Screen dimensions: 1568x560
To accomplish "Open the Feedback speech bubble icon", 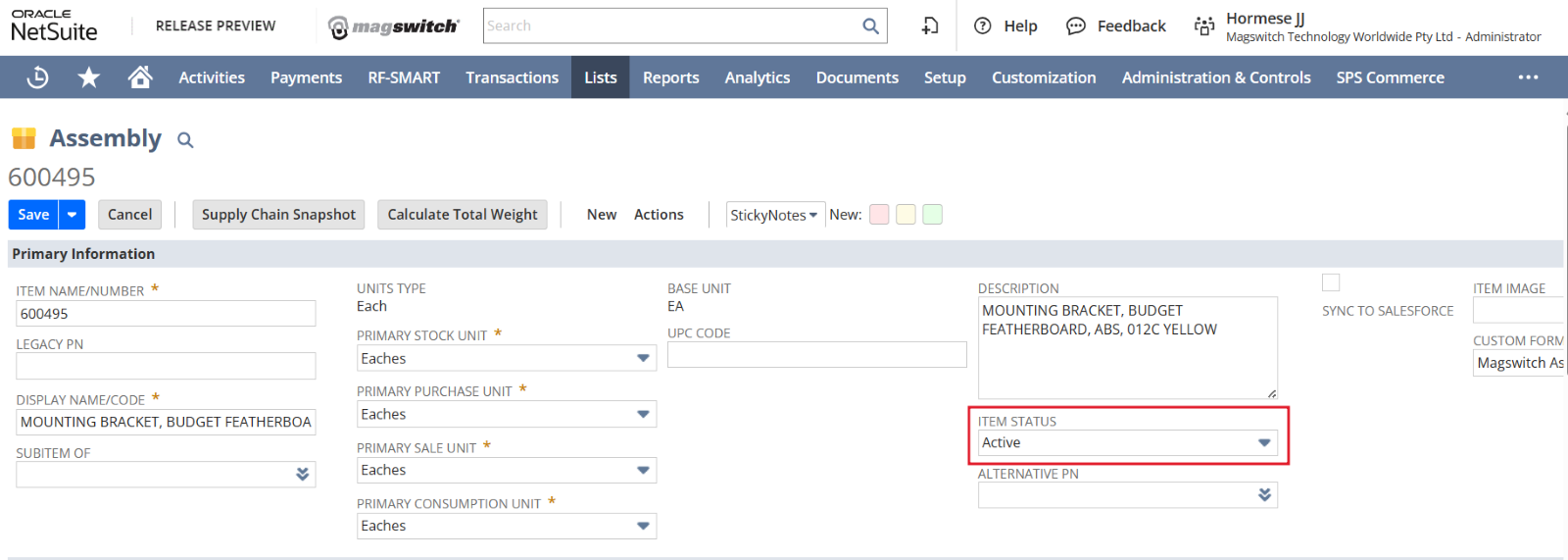I will click(x=1076, y=26).
